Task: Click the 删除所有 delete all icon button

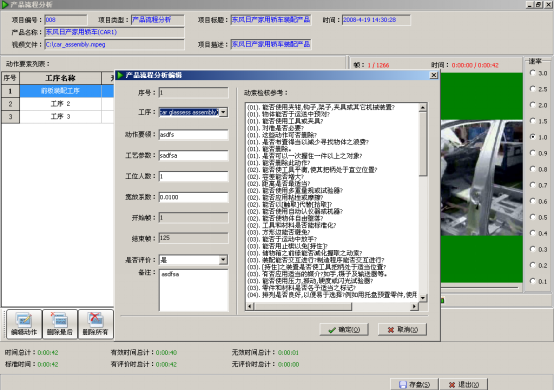Action: point(95,324)
